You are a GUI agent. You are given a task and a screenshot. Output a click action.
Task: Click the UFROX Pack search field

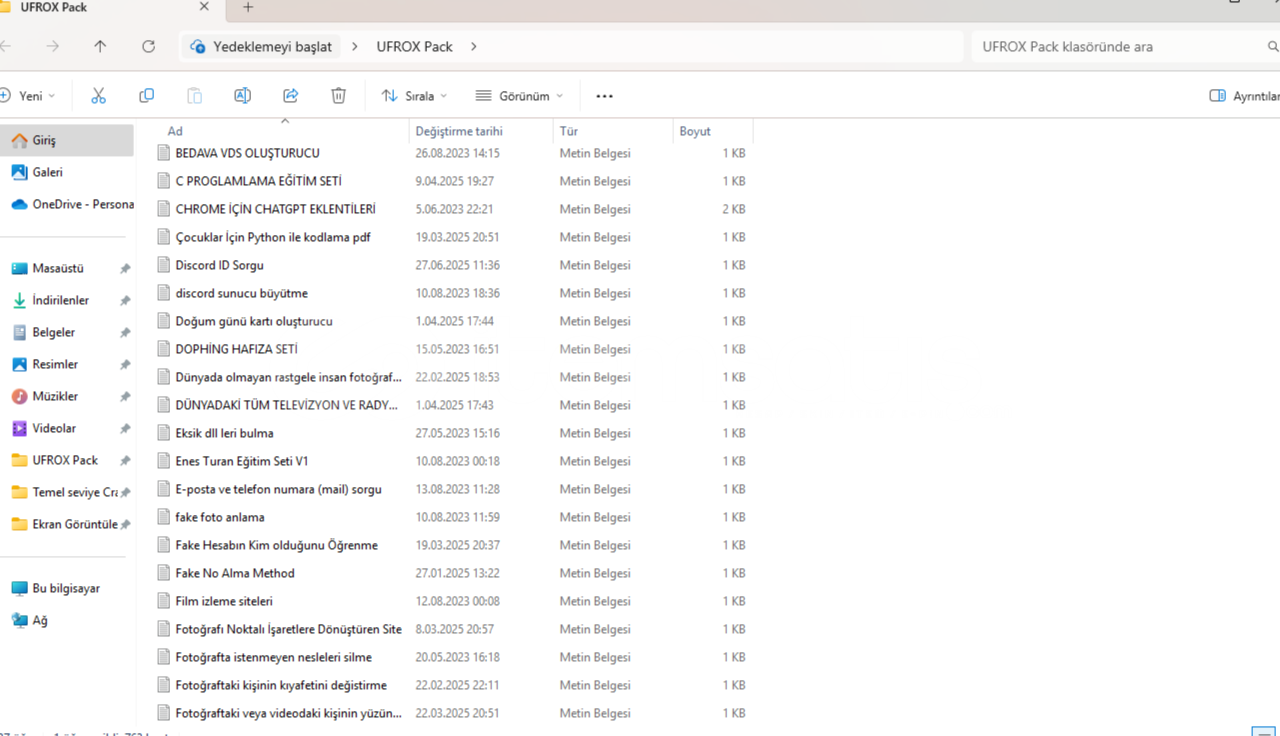pos(1115,47)
